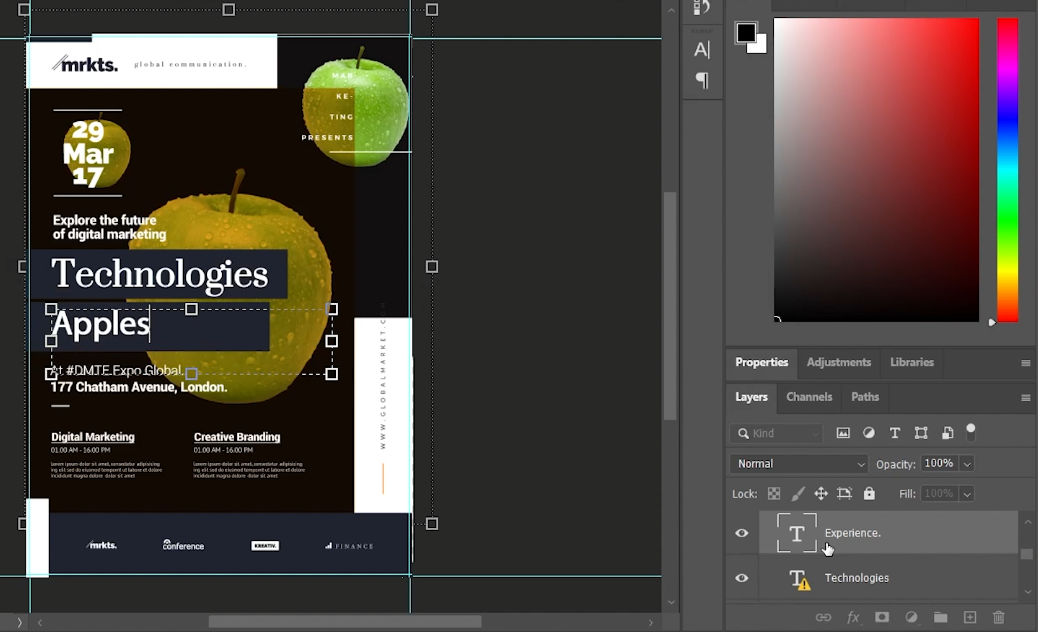Open the layer style fx menu
1038x632 pixels.
(x=853, y=618)
